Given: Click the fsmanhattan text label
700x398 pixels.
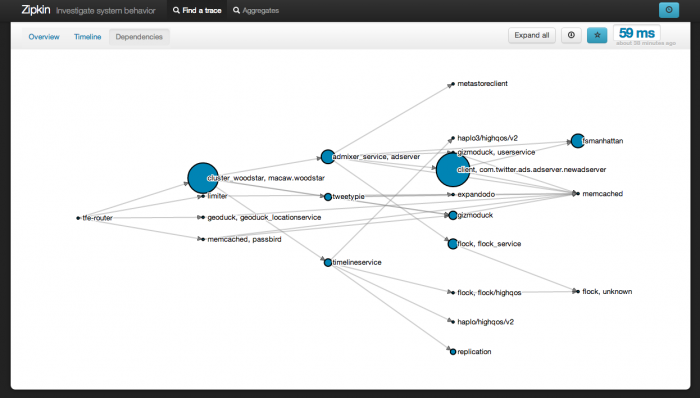Looking at the screenshot, I should coord(603,141).
